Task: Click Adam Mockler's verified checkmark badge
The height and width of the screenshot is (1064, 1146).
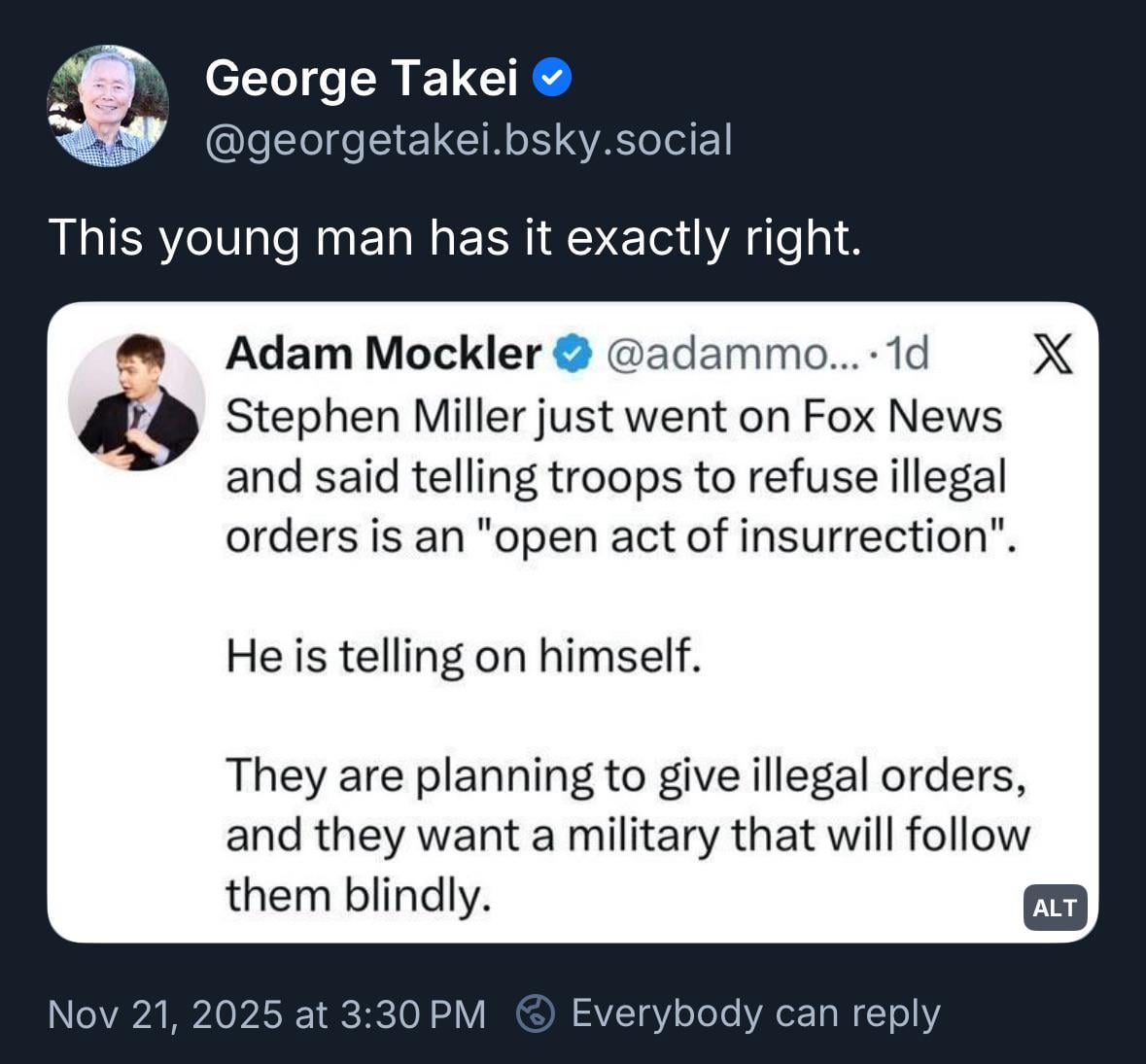Action: click(573, 354)
